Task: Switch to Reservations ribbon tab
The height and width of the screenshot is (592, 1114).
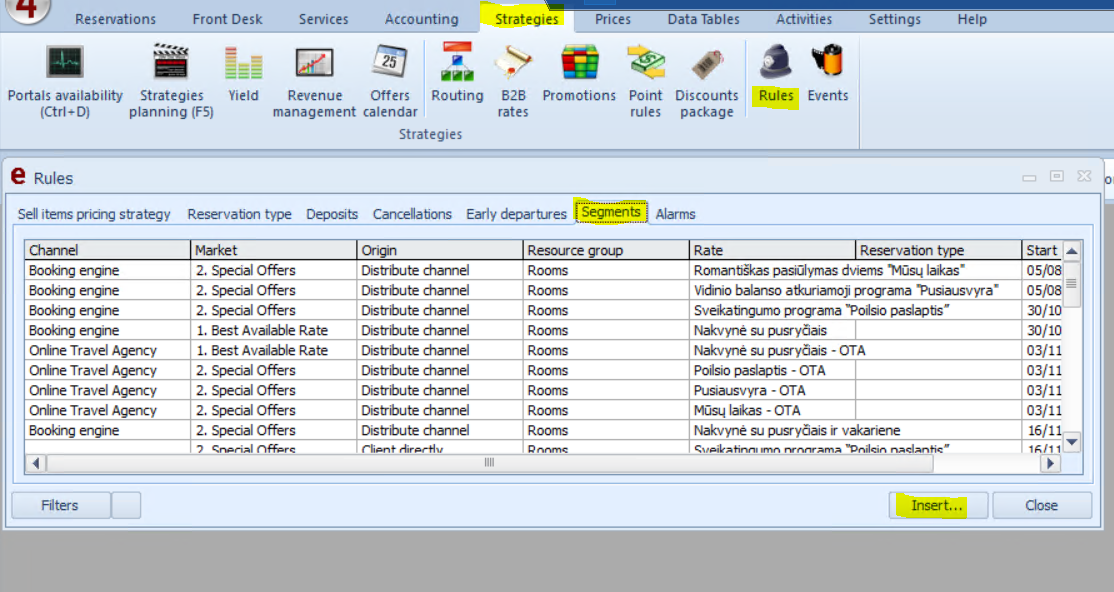Action: coord(115,19)
